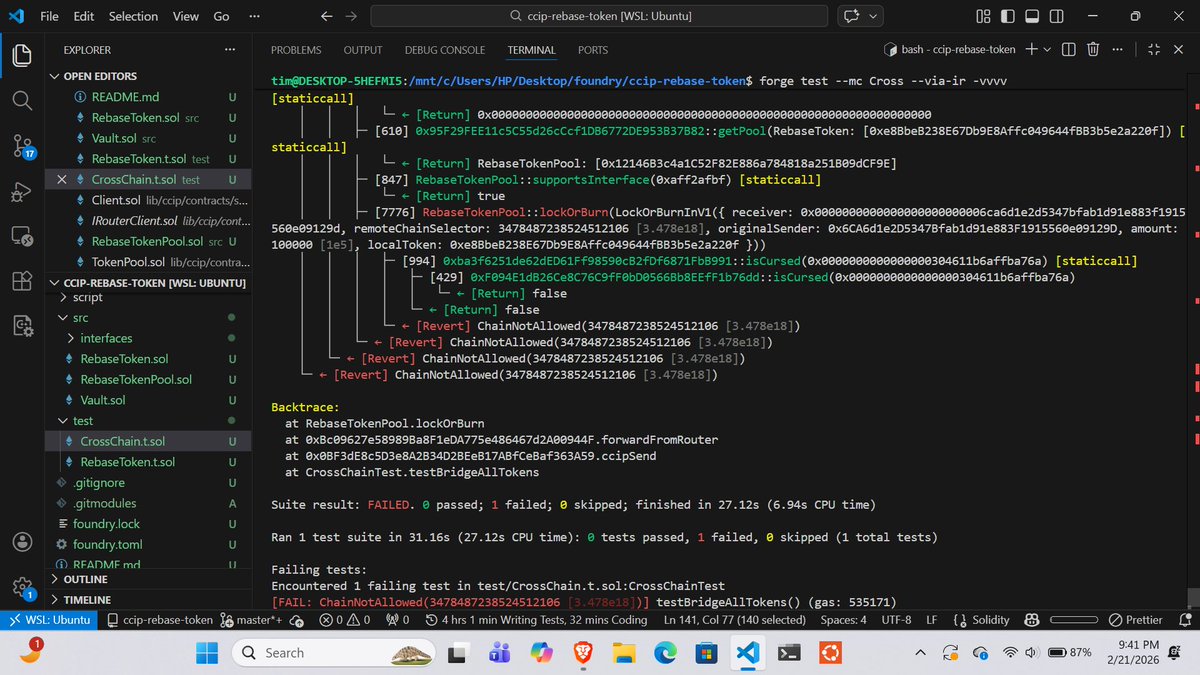Toggle the panel visibility
The height and width of the screenshot is (675, 1200).
pyautogui.click(x=1031, y=16)
